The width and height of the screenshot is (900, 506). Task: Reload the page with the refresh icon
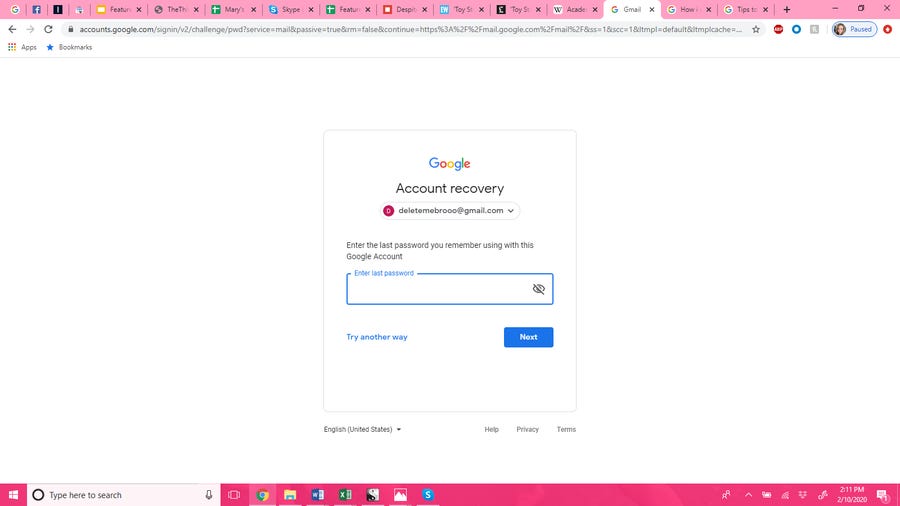(48, 29)
